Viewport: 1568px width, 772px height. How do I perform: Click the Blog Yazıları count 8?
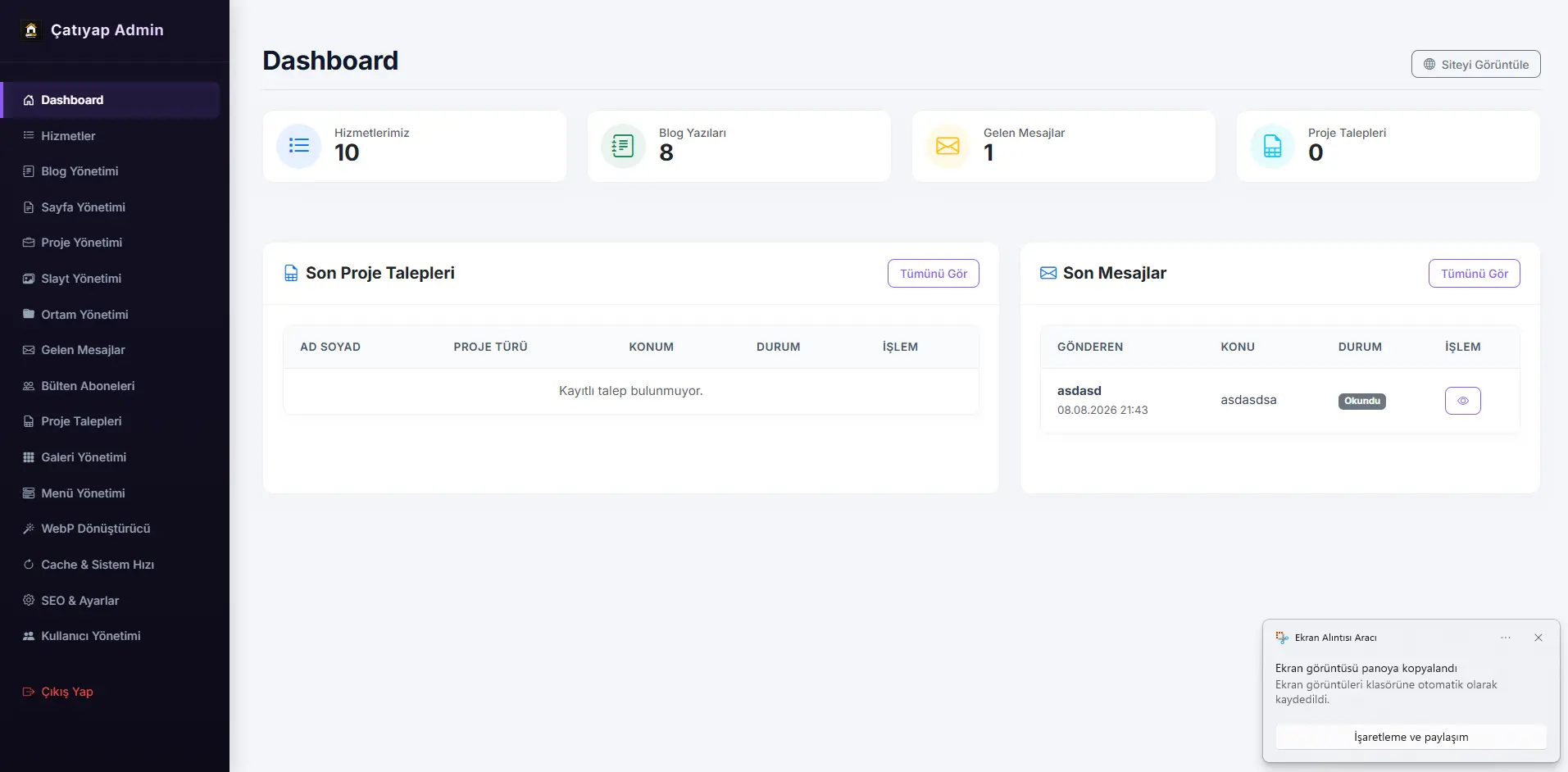tap(666, 153)
